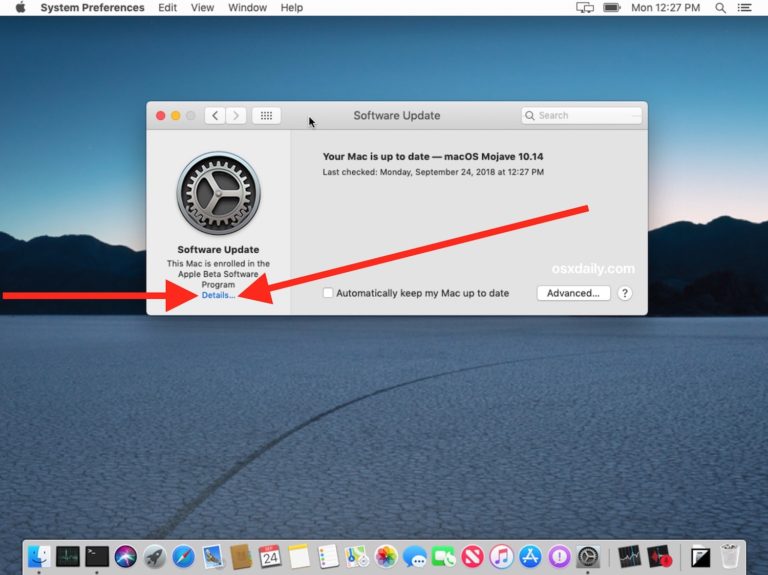This screenshot has height=575, width=768.
Task: Click the Software Update gear icon
Action: click(218, 193)
